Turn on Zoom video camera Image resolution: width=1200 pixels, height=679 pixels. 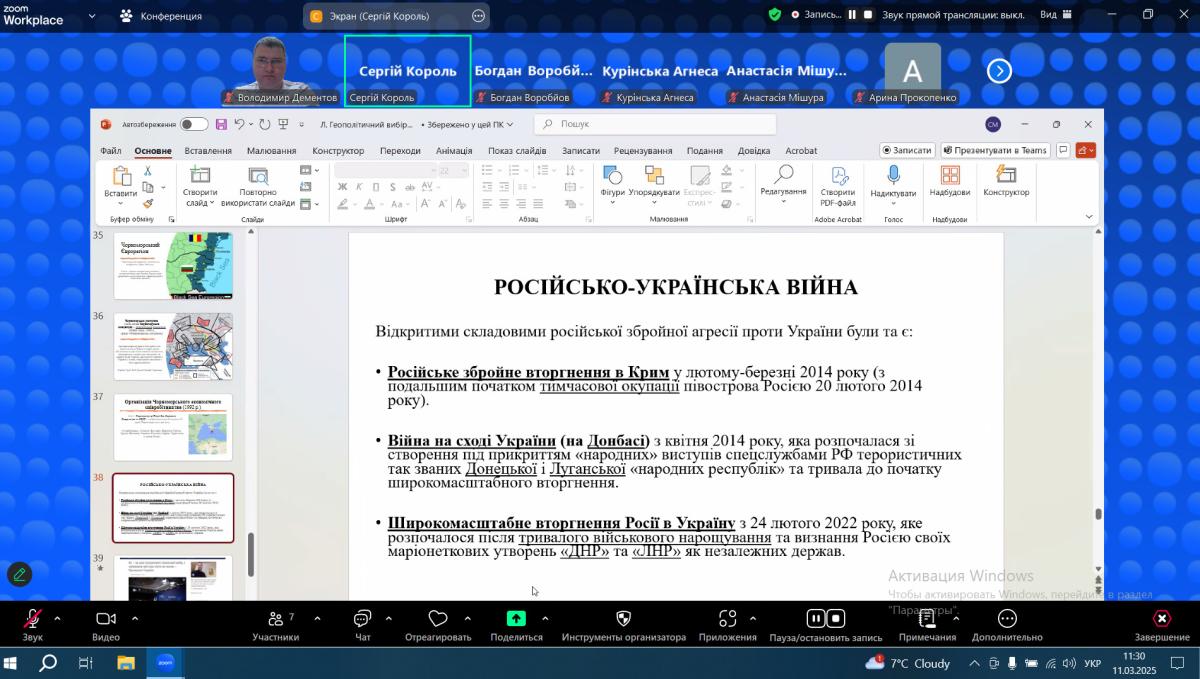coord(106,619)
